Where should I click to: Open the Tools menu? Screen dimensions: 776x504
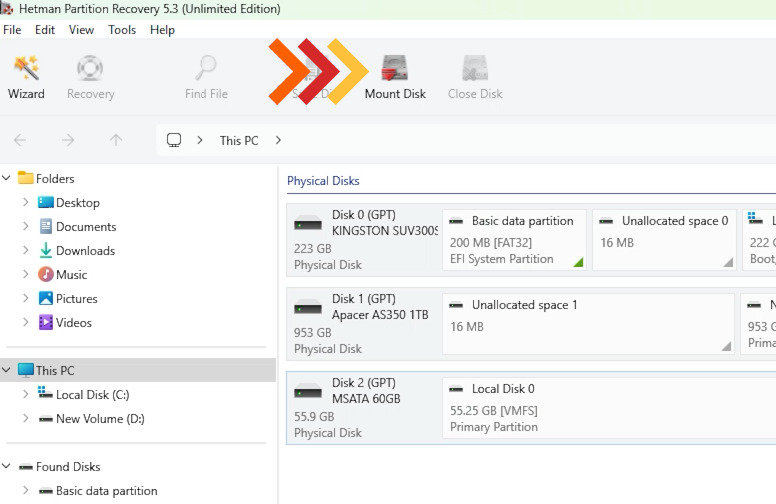[x=122, y=30]
